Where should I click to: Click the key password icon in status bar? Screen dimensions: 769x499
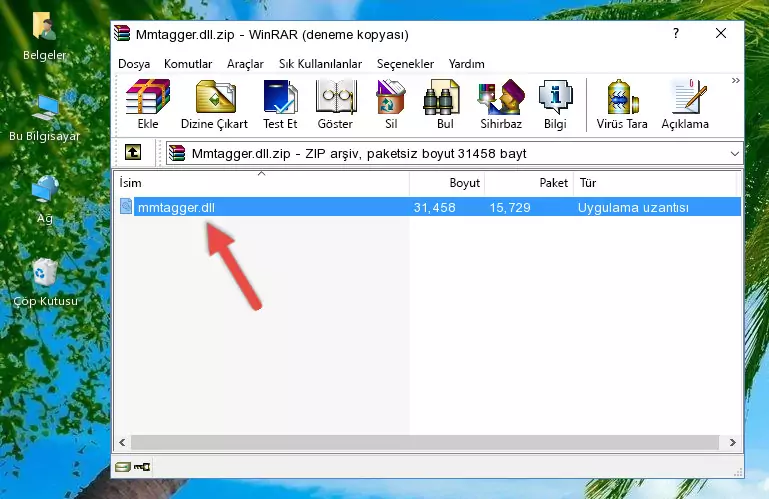click(142, 467)
